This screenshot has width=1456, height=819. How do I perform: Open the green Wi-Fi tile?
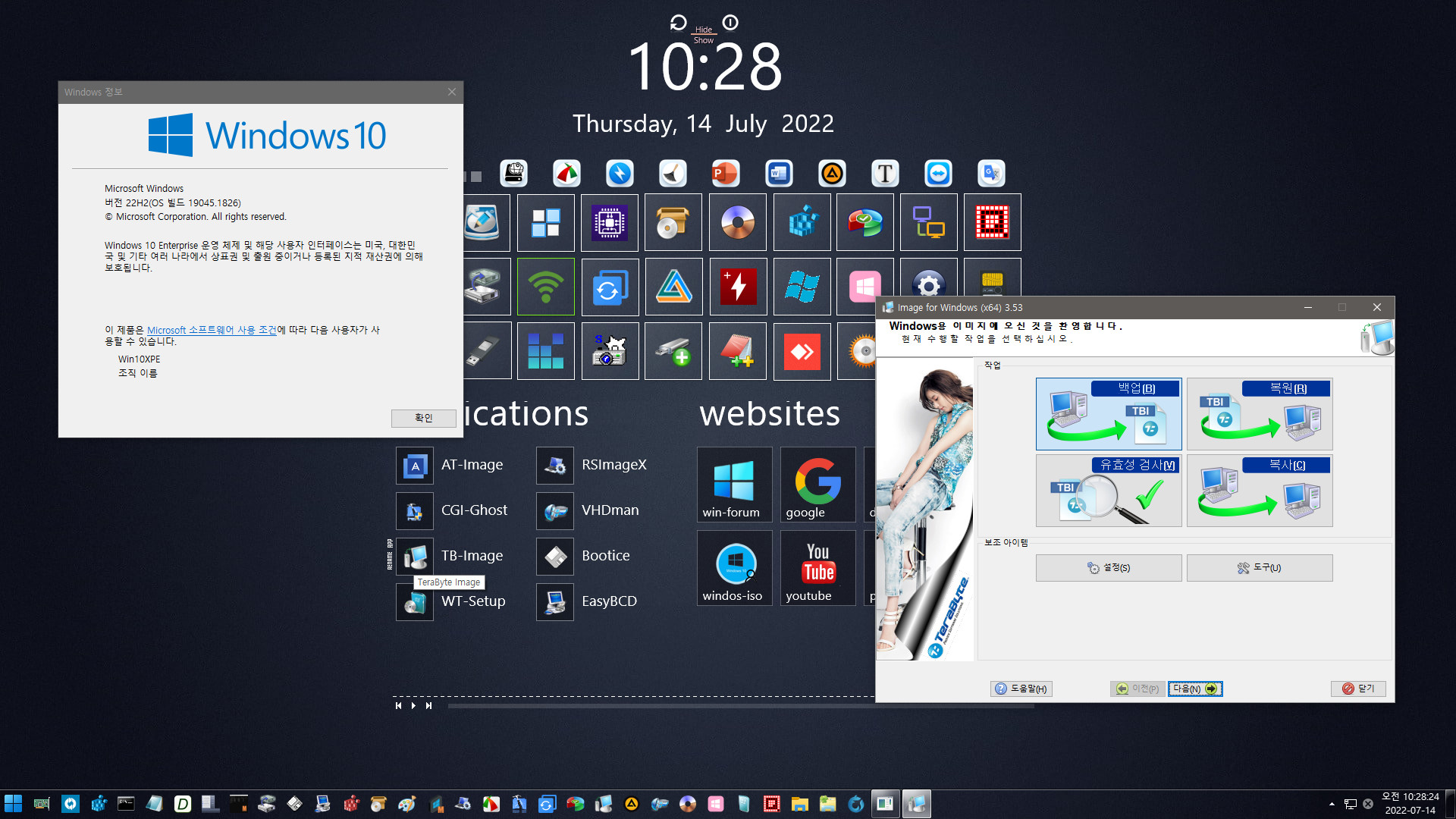tap(546, 287)
